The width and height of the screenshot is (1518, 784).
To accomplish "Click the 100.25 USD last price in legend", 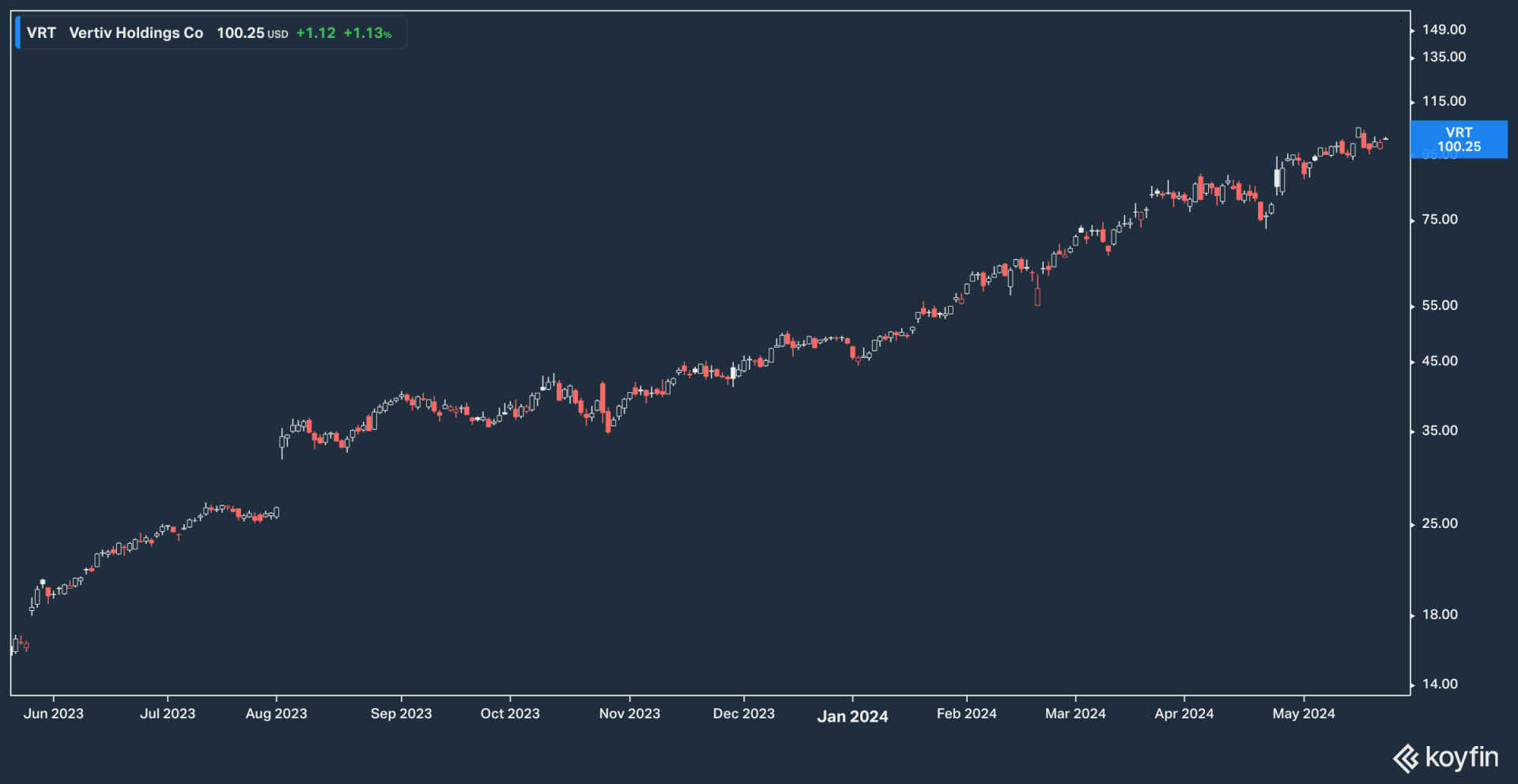I will pyautogui.click(x=251, y=33).
